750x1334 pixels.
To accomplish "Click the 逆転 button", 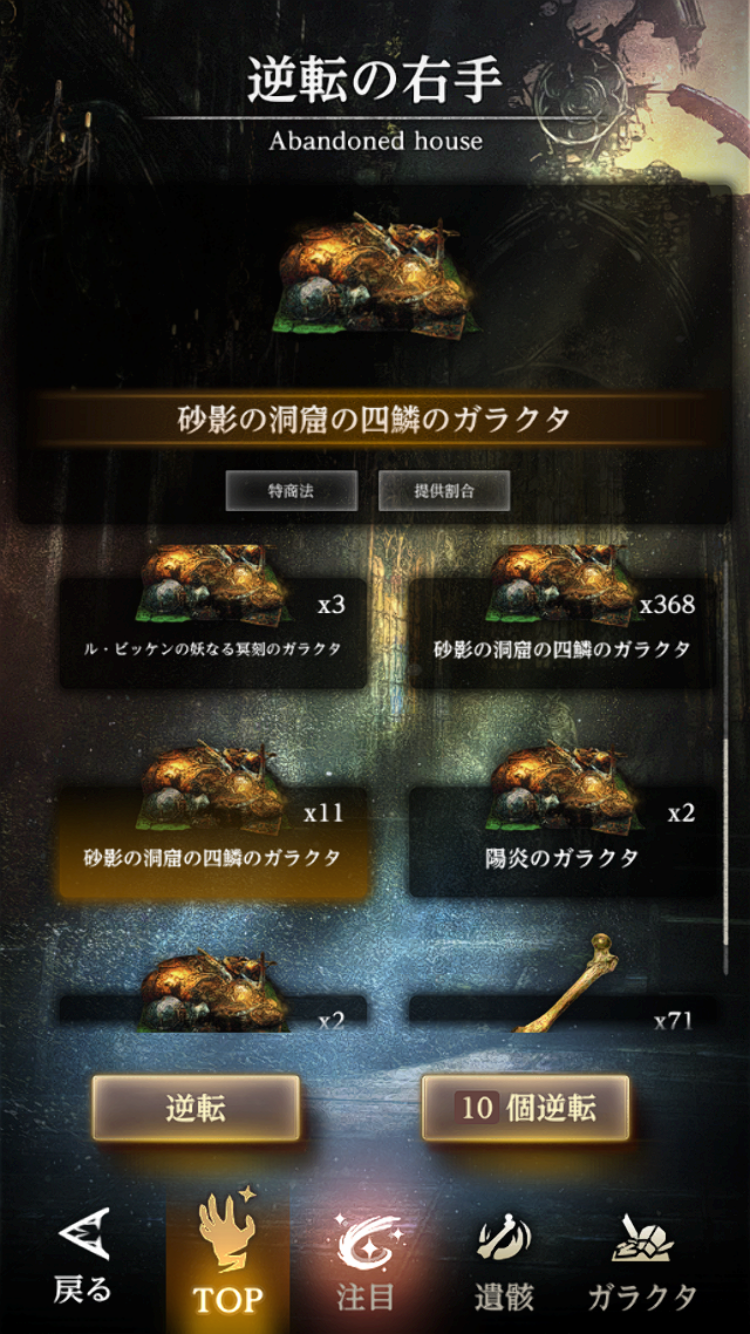I will click(x=196, y=1108).
